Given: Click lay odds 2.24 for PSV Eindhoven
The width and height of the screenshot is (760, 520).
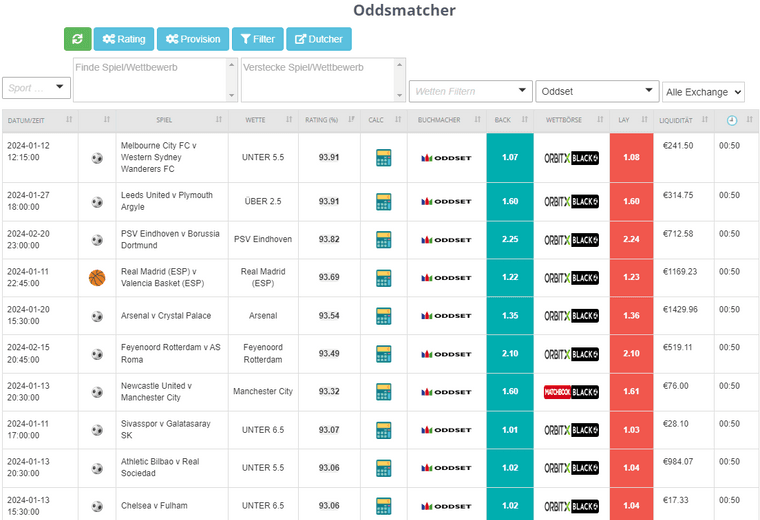Looking at the screenshot, I should 632,239.
